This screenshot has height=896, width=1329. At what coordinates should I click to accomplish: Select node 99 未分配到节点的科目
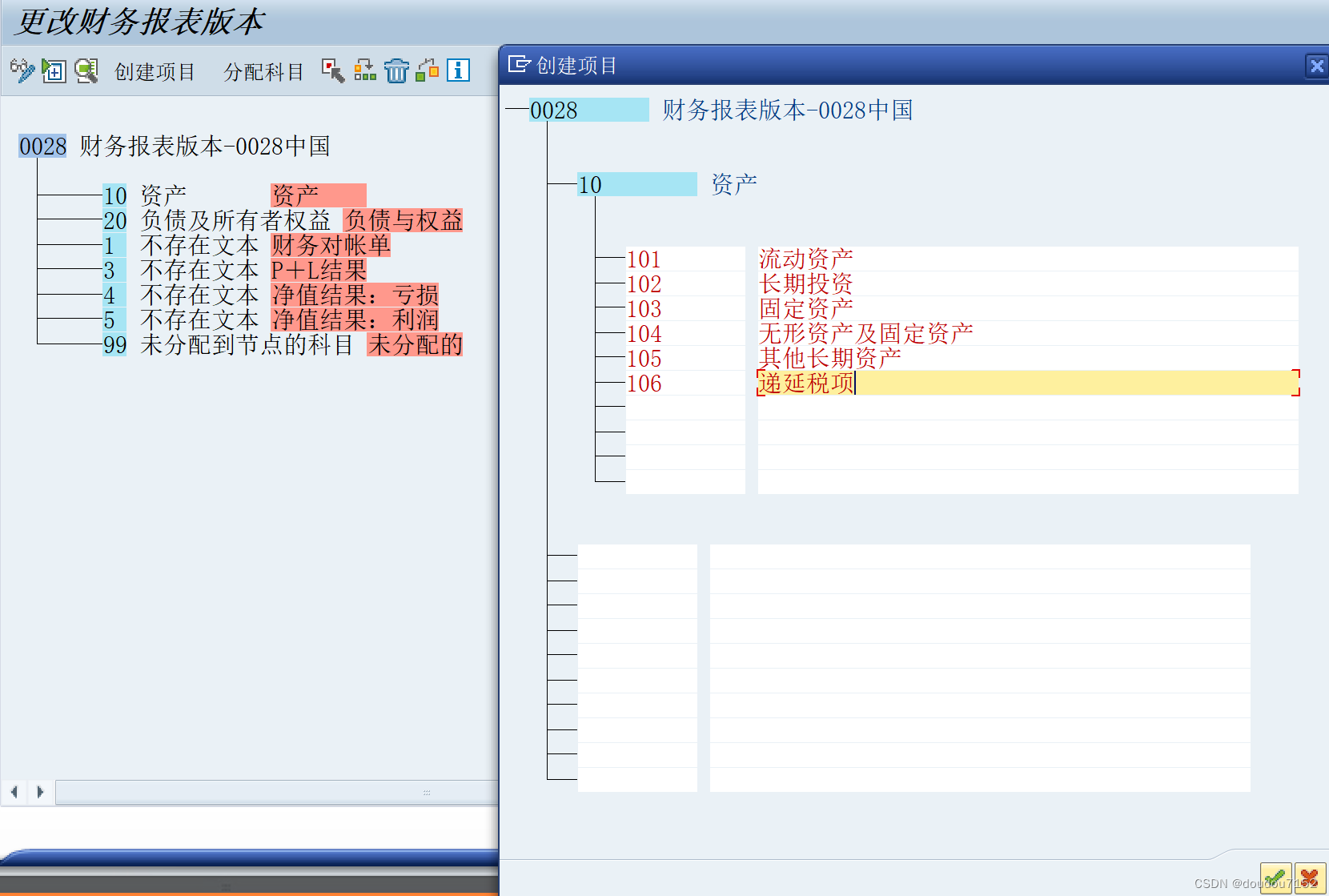pos(114,346)
